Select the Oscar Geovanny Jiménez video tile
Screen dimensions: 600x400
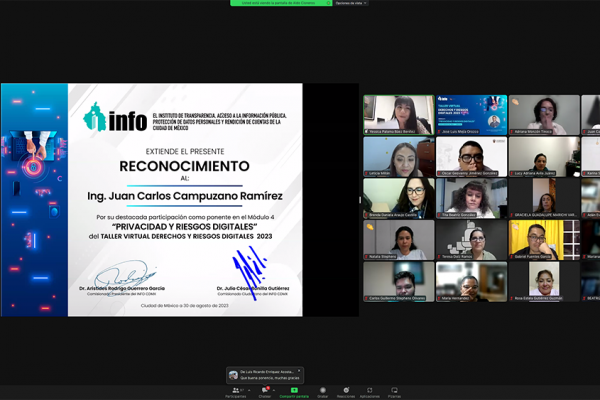tap(471, 157)
